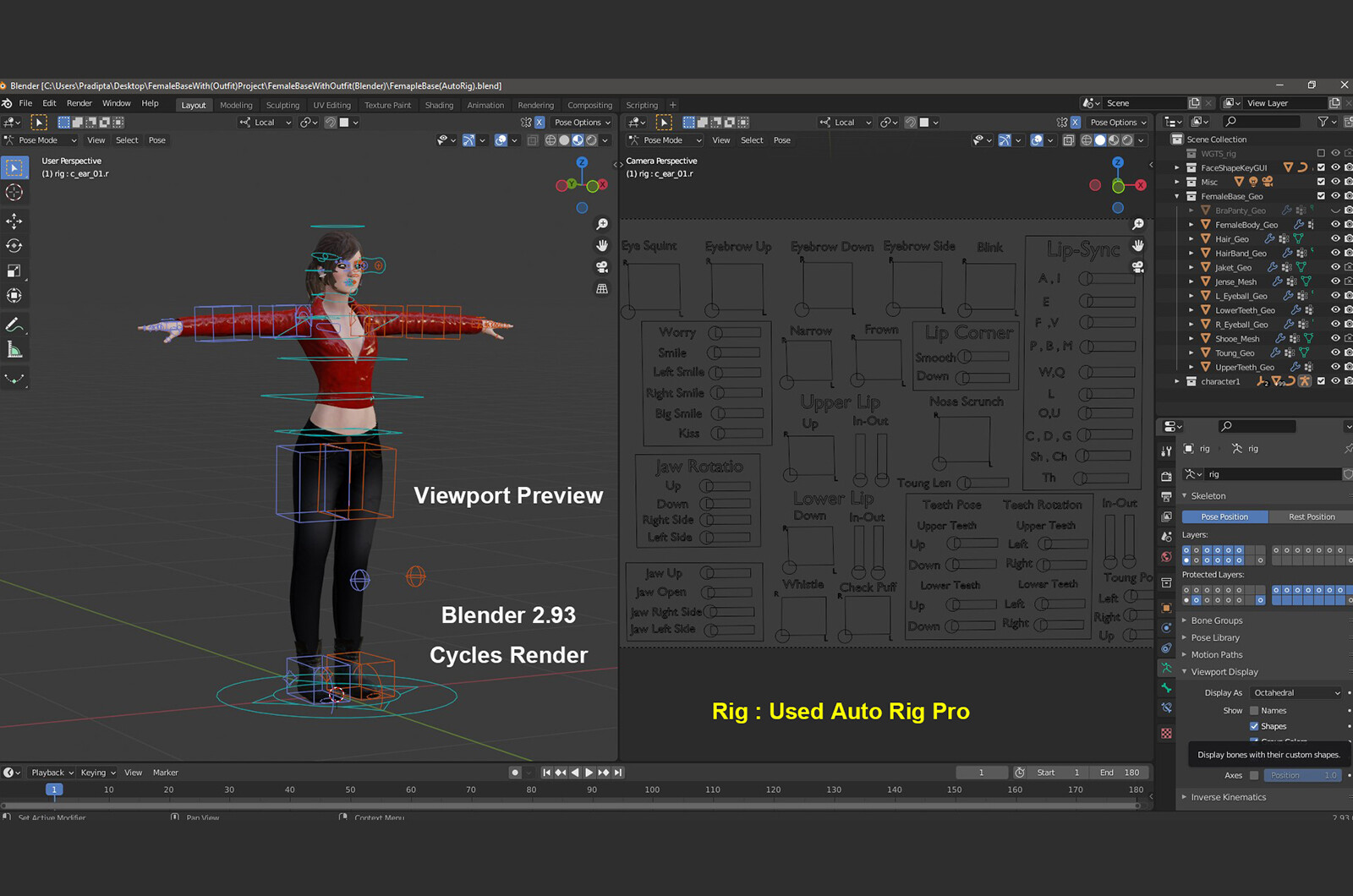Select the Rotate tool
The image size is (1353, 896).
[14, 246]
